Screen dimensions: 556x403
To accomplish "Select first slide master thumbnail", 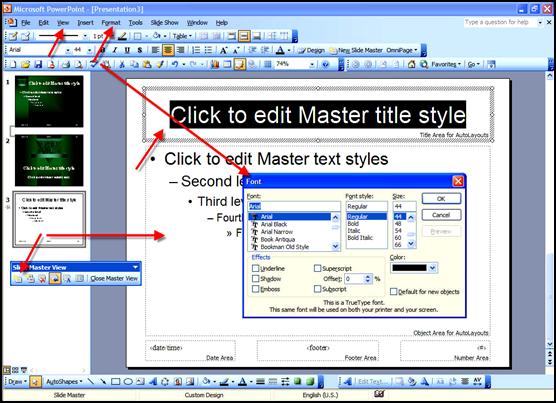I will click(49, 101).
